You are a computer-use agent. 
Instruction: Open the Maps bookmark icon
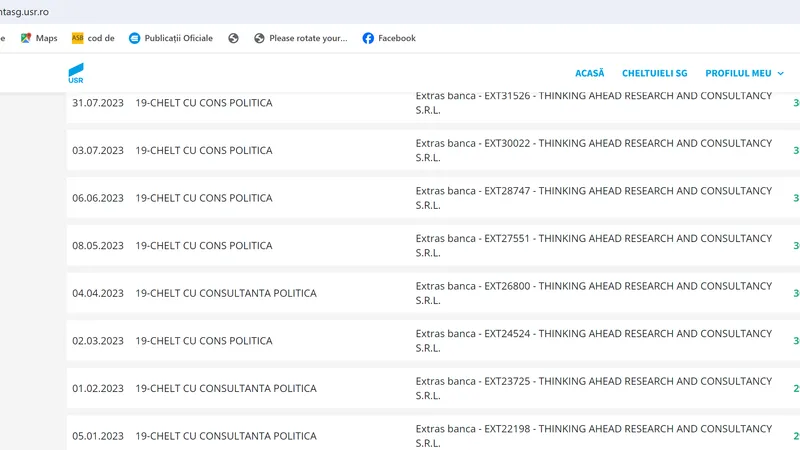(x=26, y=38)
